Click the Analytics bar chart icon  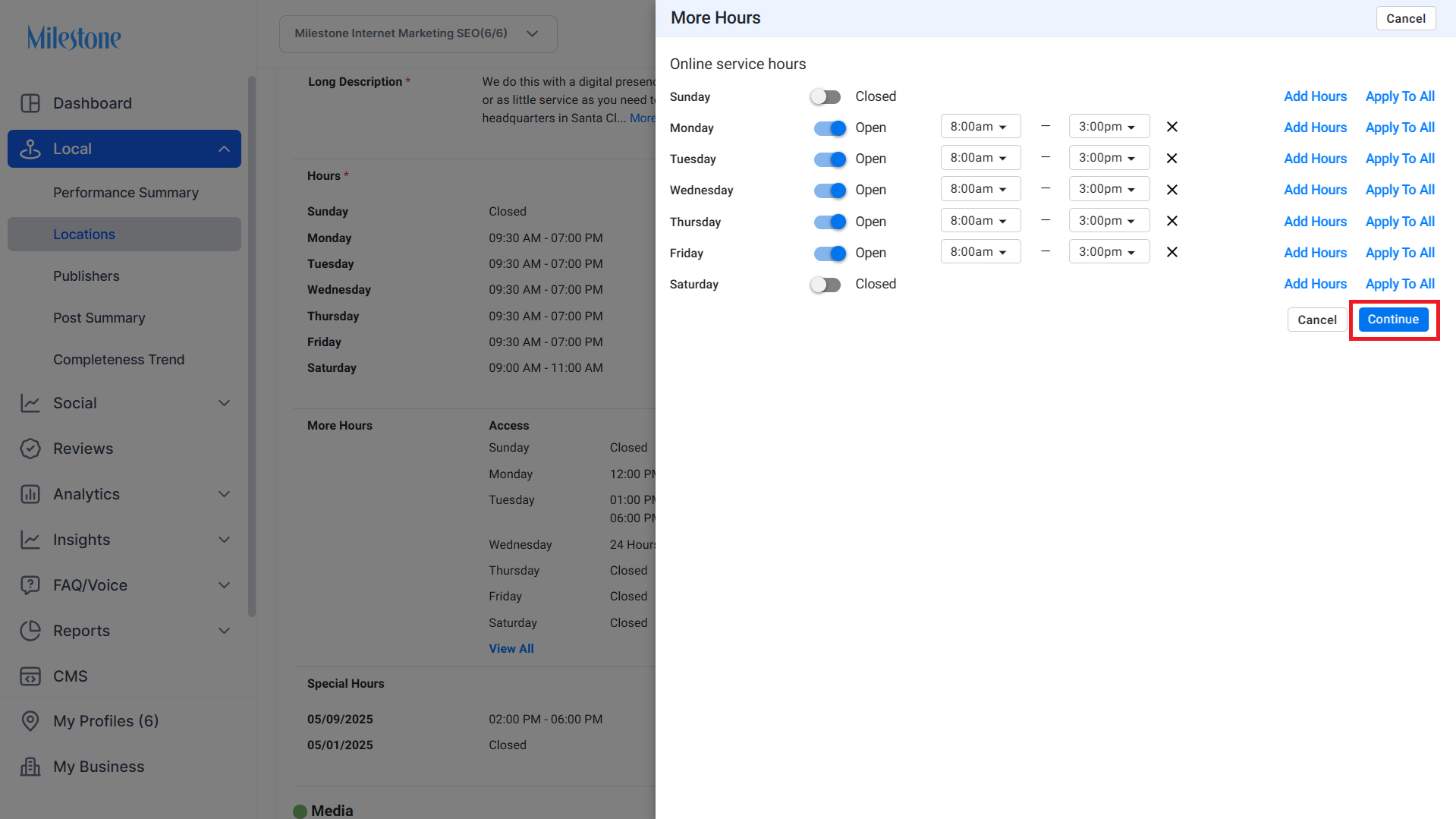pyautogui.click(x=30, y=494)
